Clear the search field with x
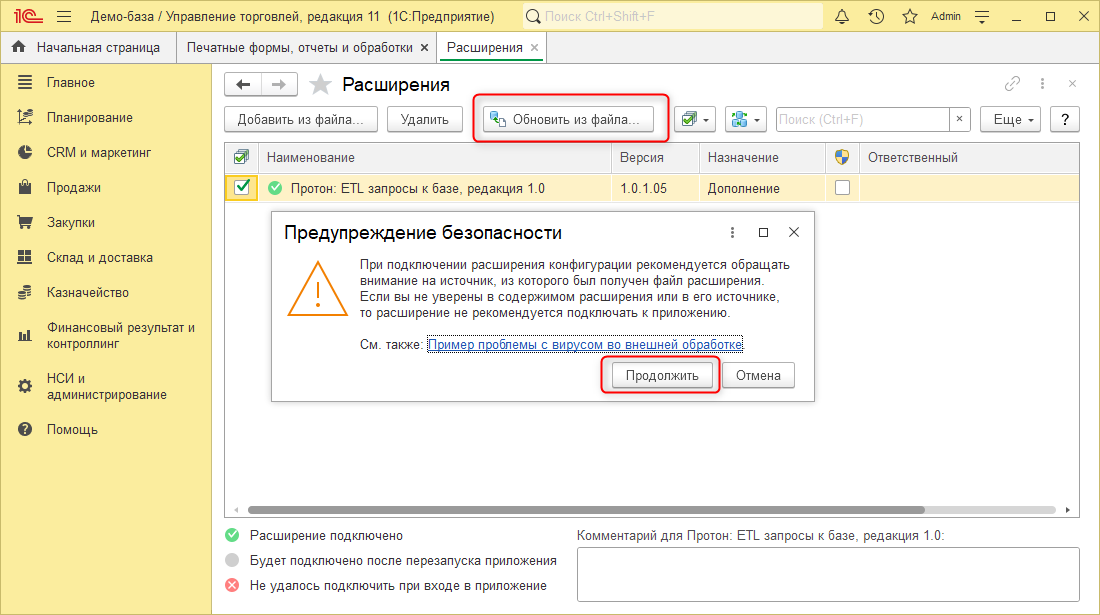 (959, 119)
